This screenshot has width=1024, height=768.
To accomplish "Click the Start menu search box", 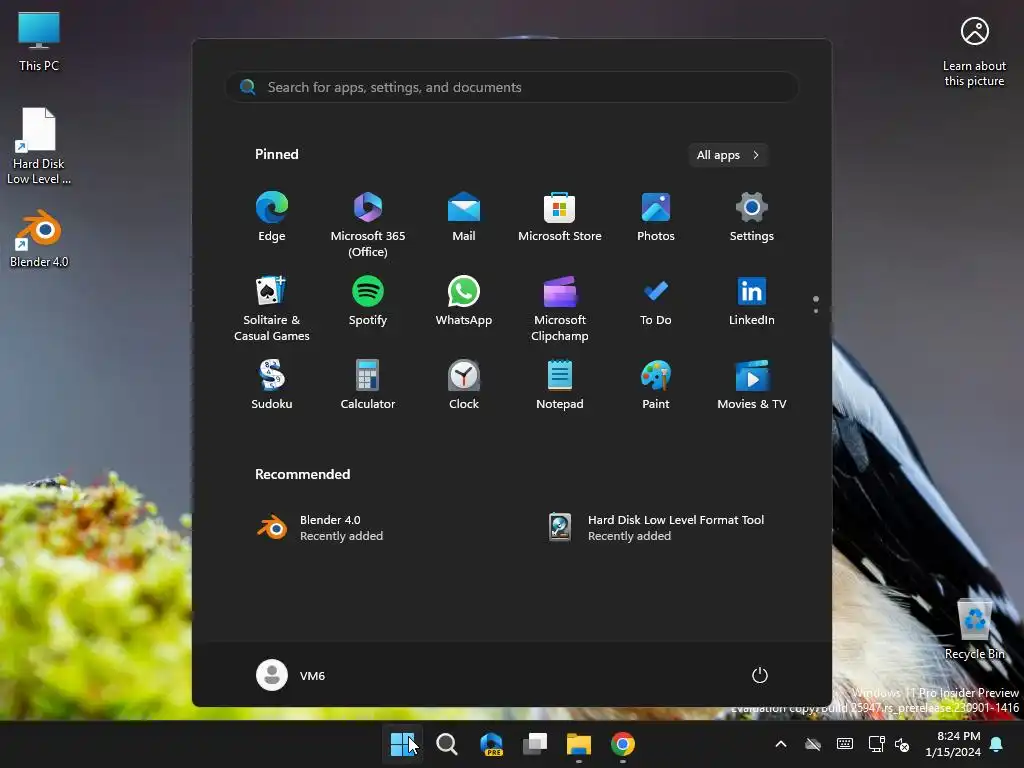I will (x=512, y=87).
